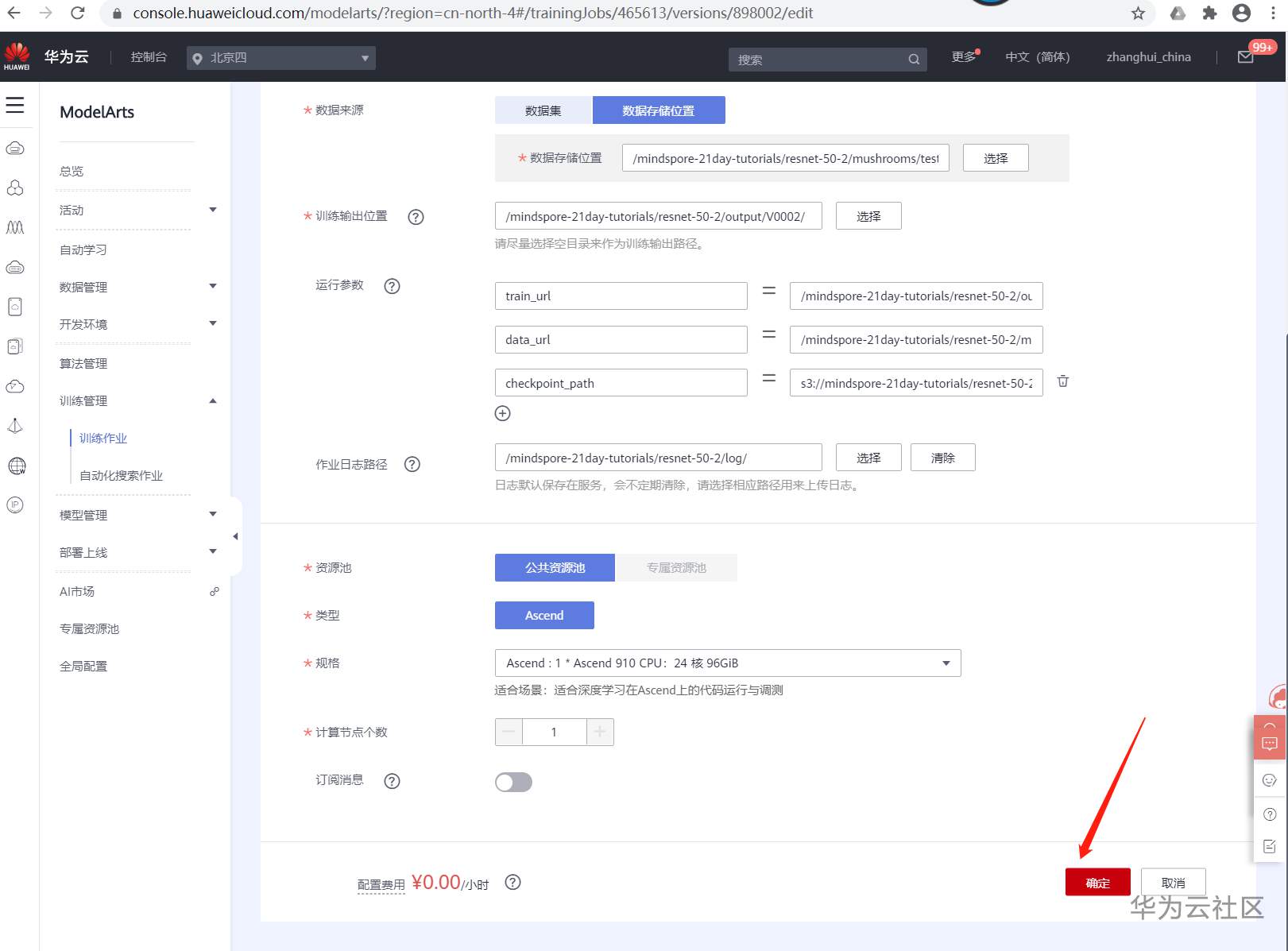Select 数据集 as data source
Image resolution: width=1288 pixels, height=951 pixels.
pyautogui.click(x=543, y=110)
